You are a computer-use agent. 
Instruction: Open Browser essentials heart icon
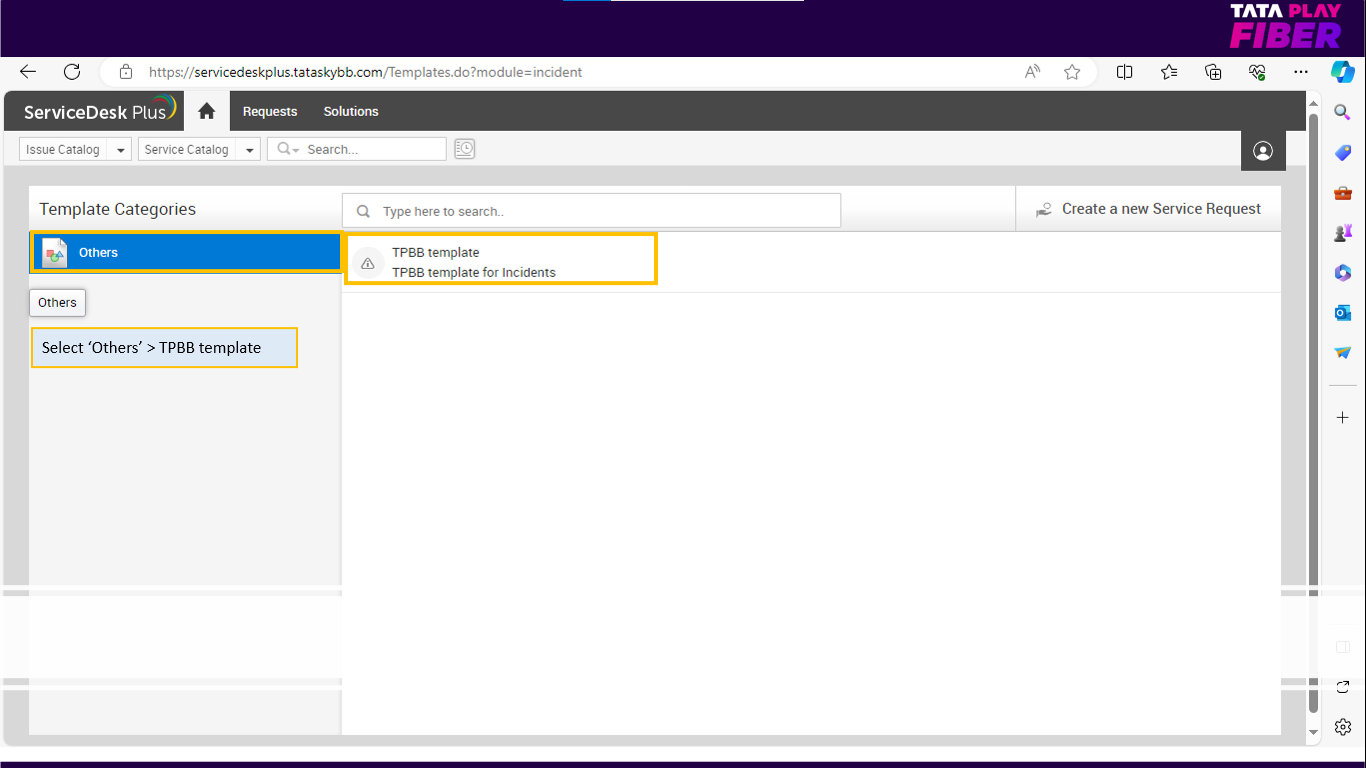point(1258,72)
